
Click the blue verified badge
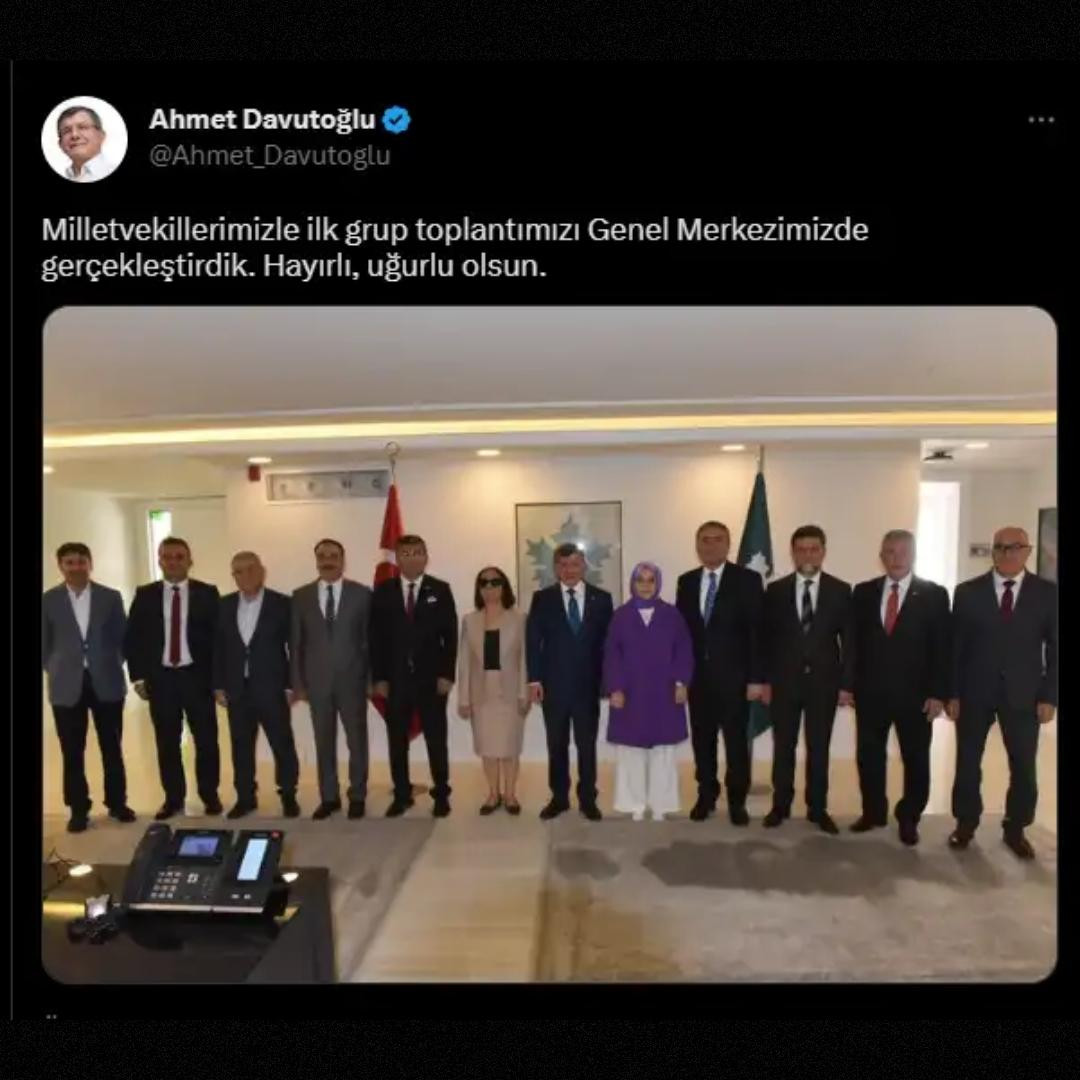click(x=396, y=120)
